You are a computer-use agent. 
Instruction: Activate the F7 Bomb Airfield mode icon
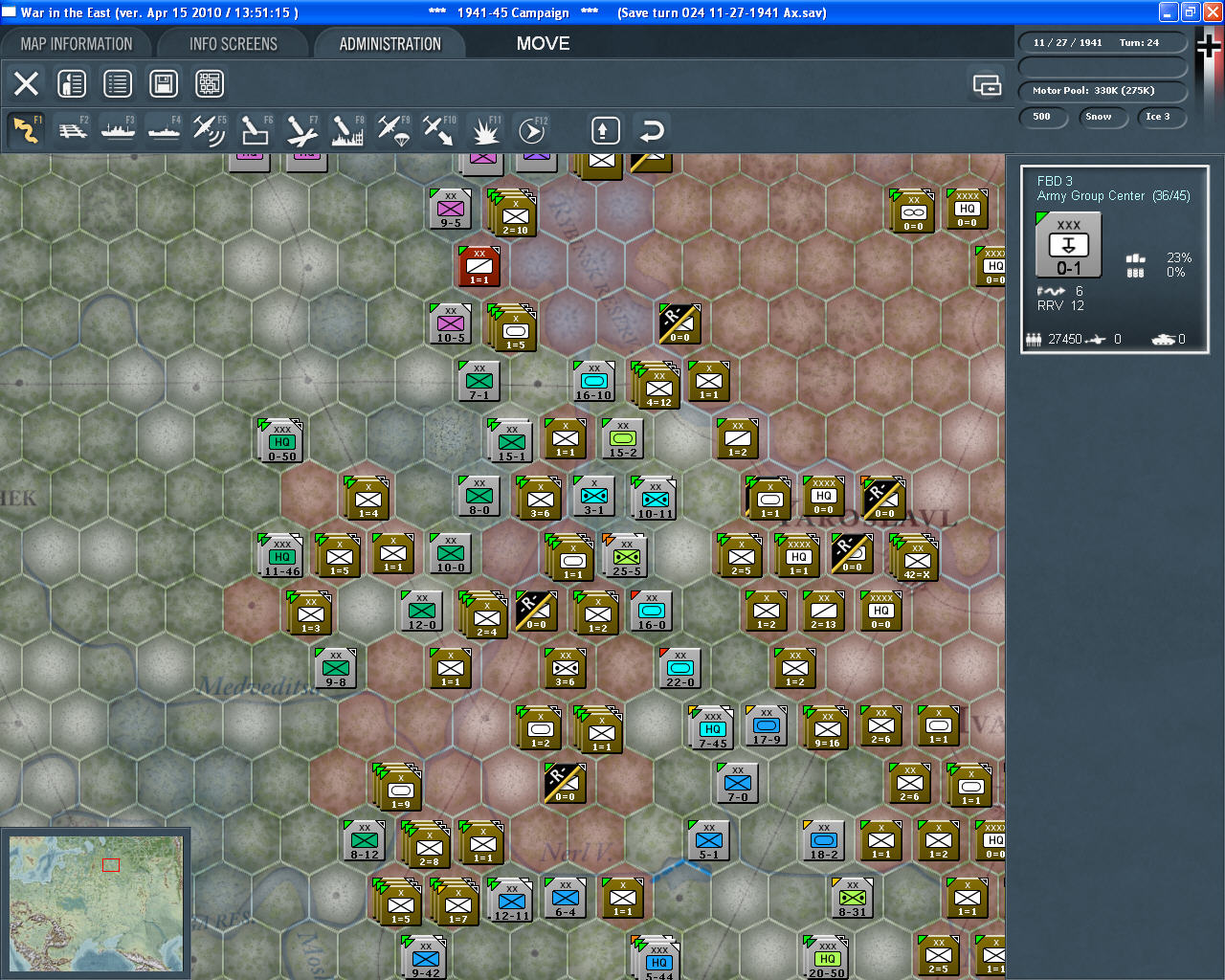(301, 130)
